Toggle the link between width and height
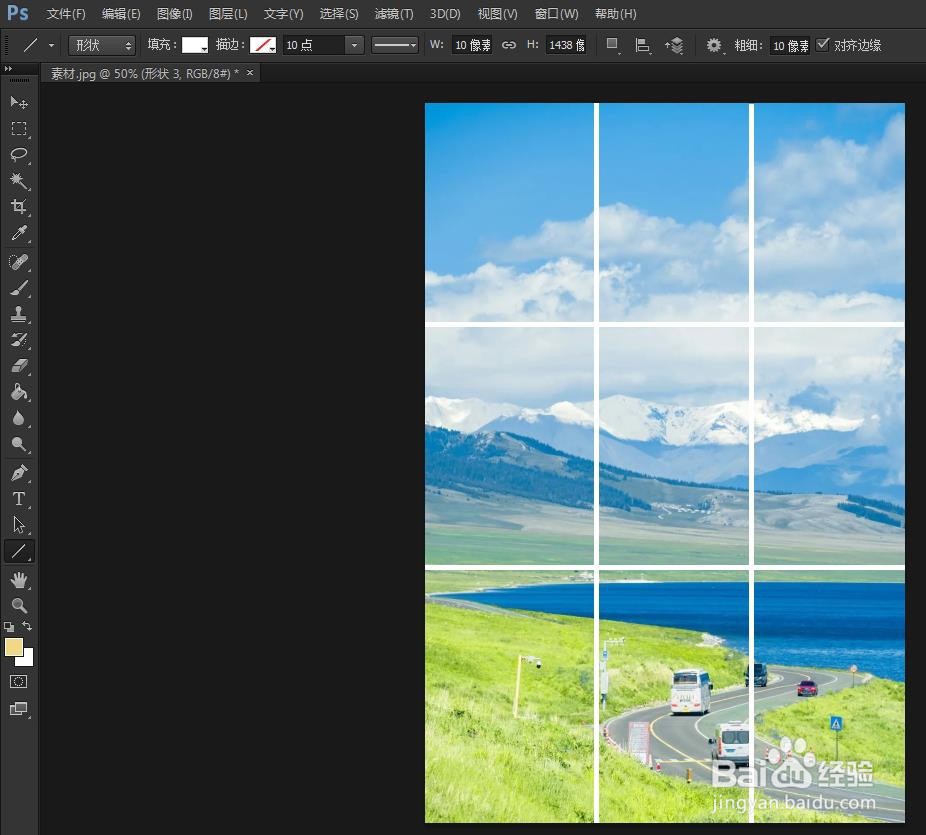The height and width of the screenshot is (835, 926). point(508,45)
